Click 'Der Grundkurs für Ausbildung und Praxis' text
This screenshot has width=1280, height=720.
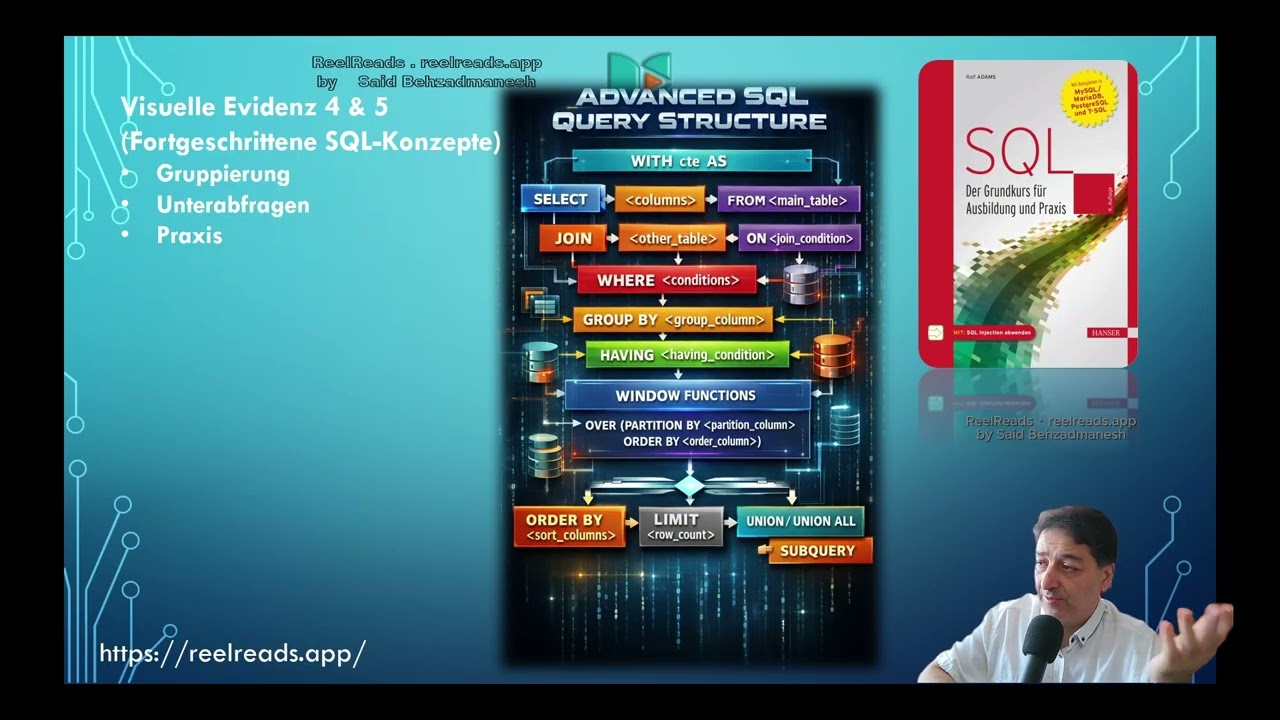(1014, 201)
